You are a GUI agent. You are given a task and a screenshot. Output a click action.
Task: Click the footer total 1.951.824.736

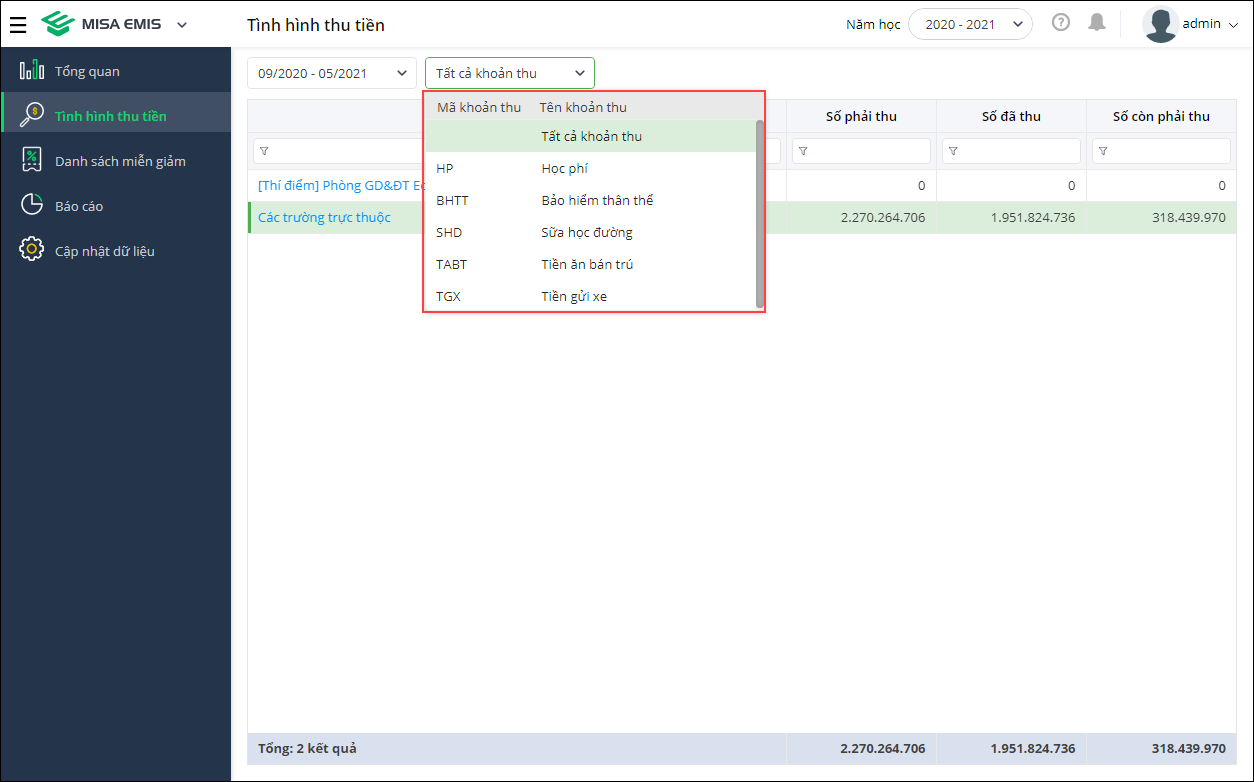(x=1033, y=748)
